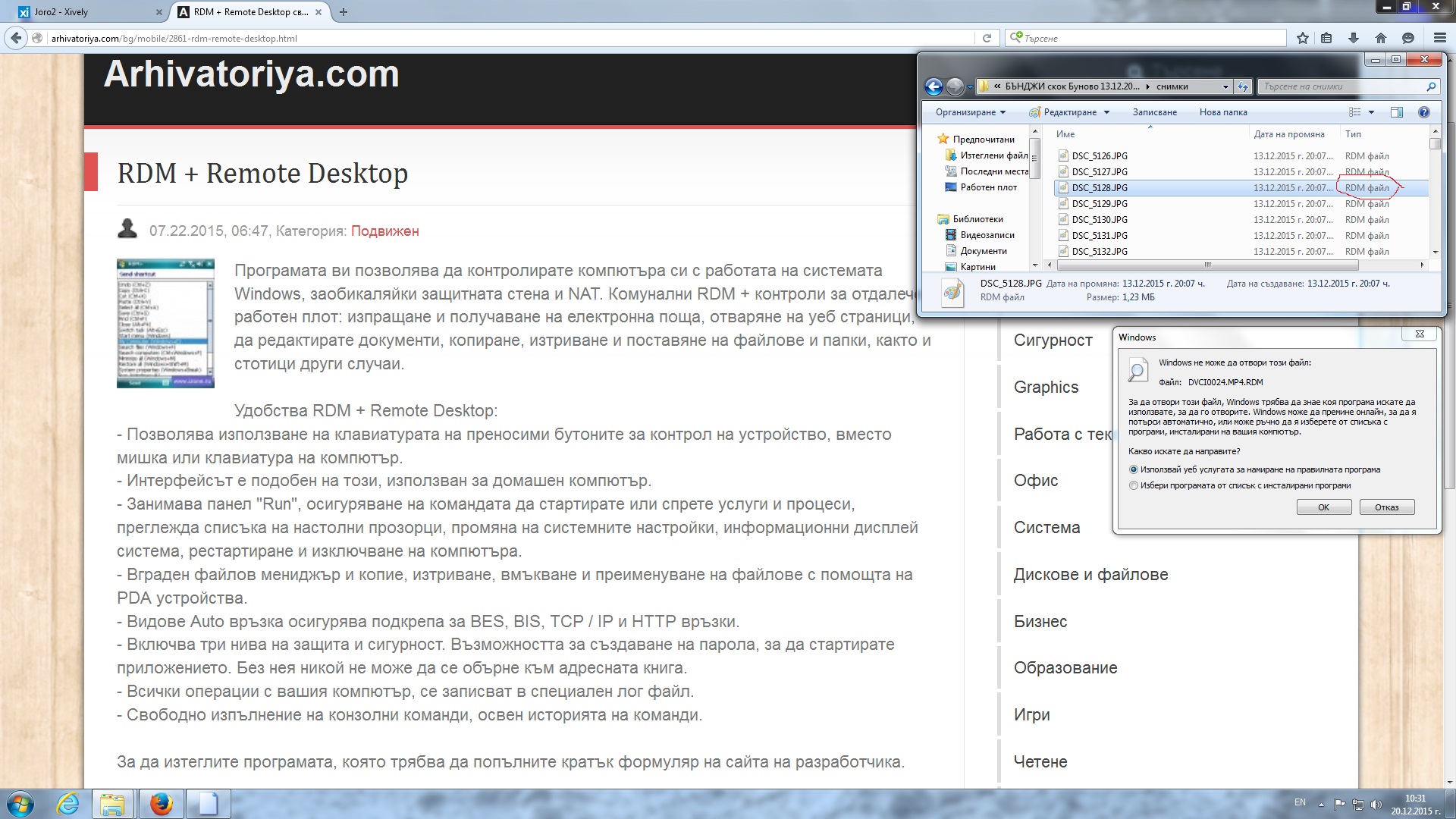This screenshot has height=819, width=1456.
Task: Select file DSC_5130.JPG in list
Action: pos(1099,220)
